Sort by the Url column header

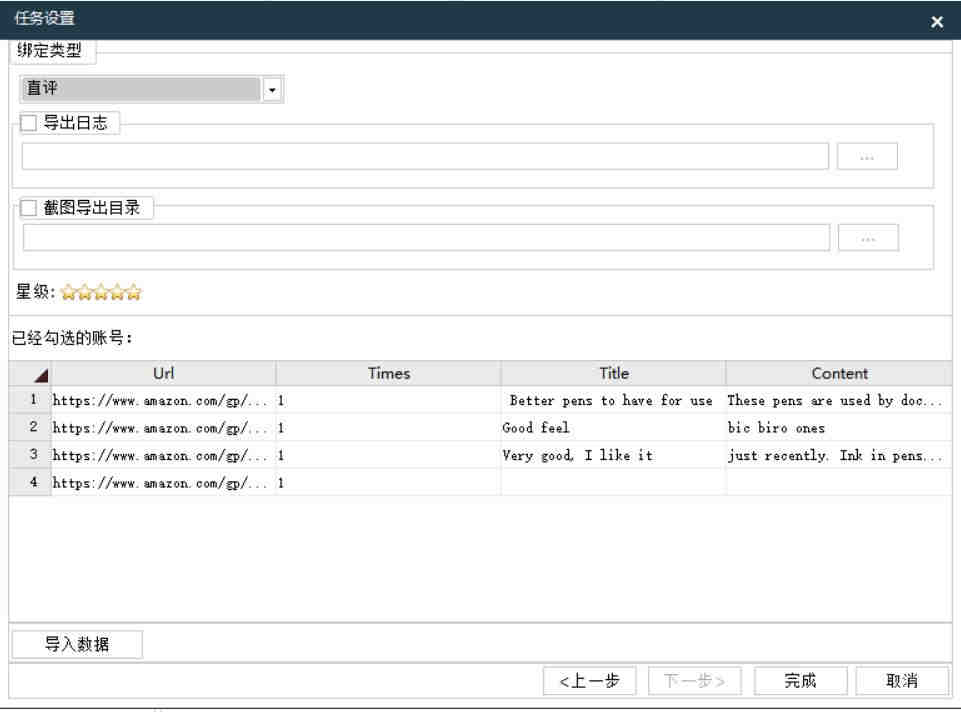point(163,373)
